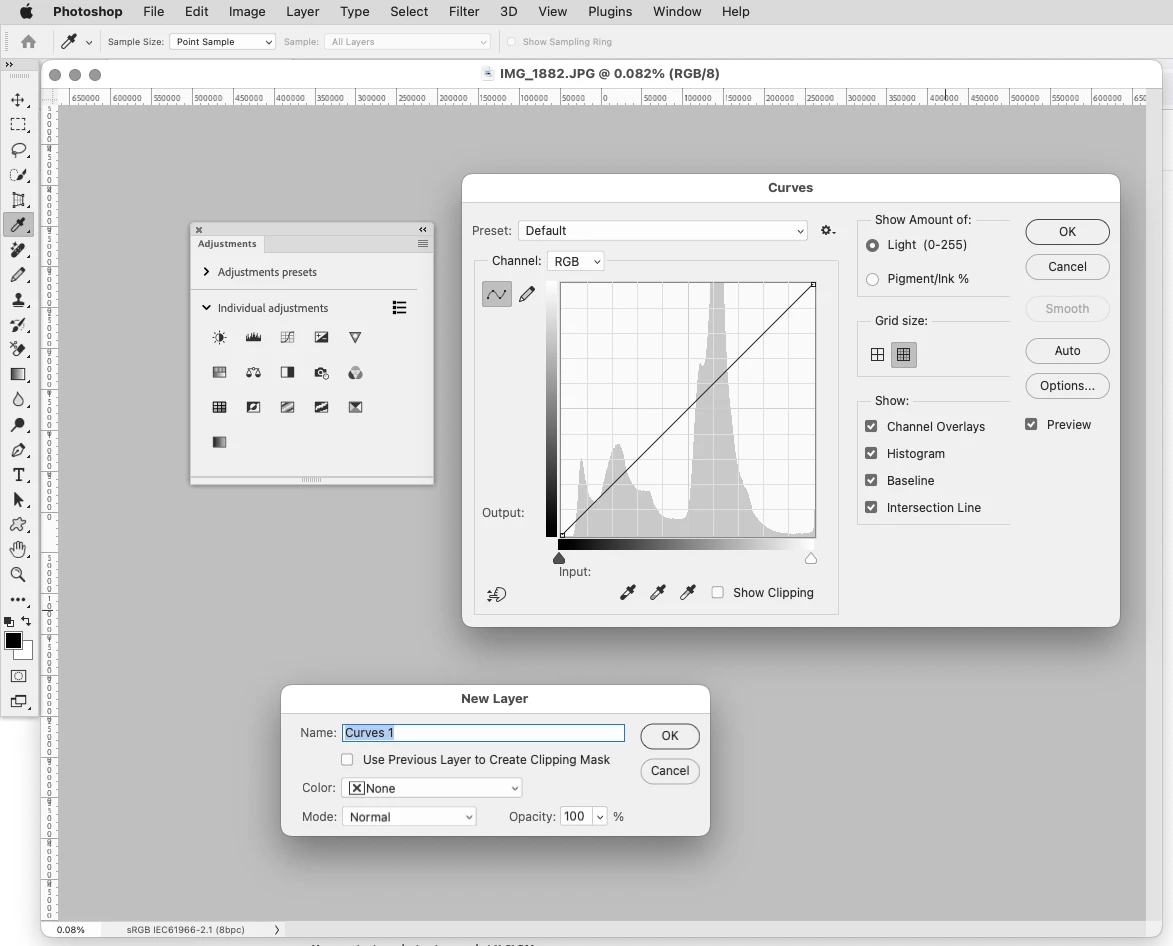The image size is (1173, 946).
Task: Add Black & White adjustment icon
Action: click(x=287, y=372)
